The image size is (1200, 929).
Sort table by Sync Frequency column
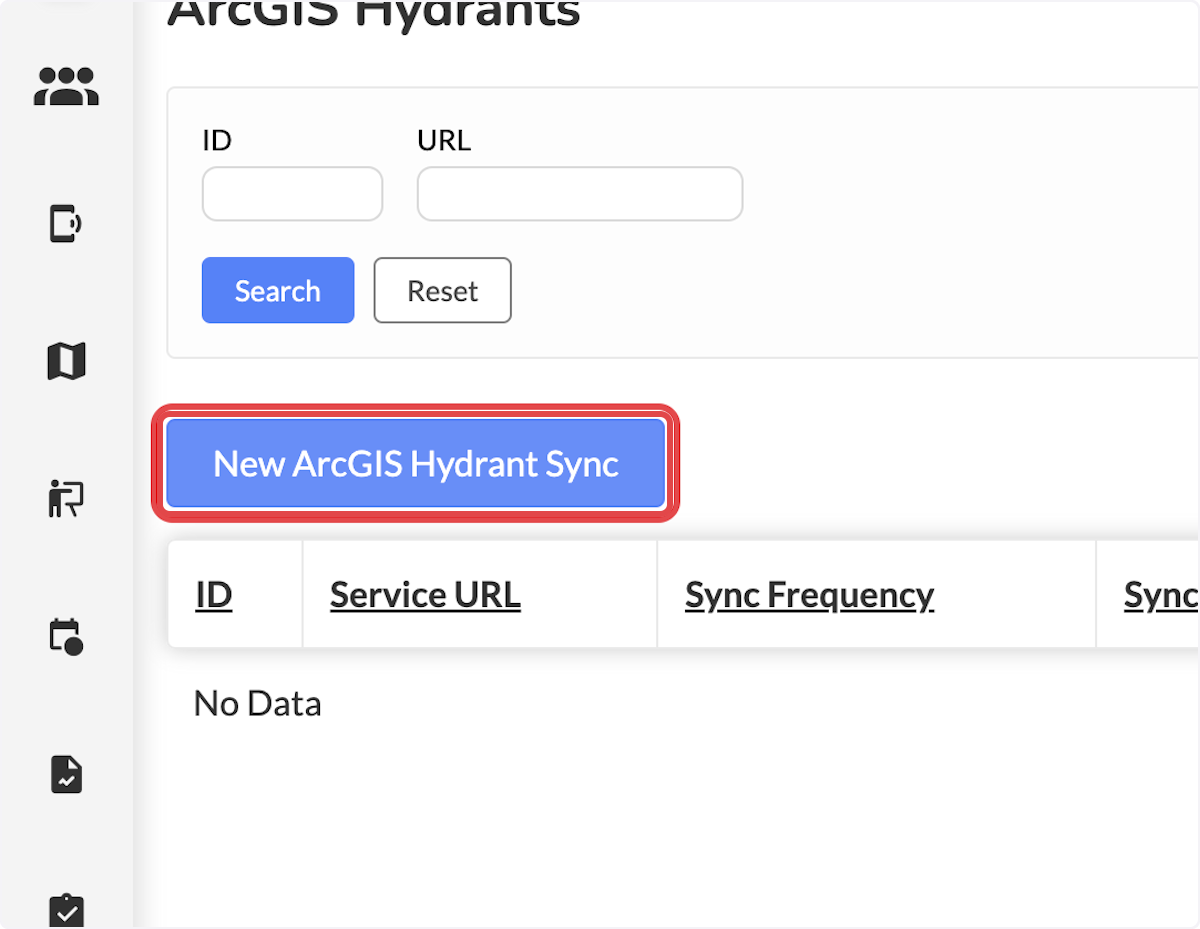coord(809,595)
